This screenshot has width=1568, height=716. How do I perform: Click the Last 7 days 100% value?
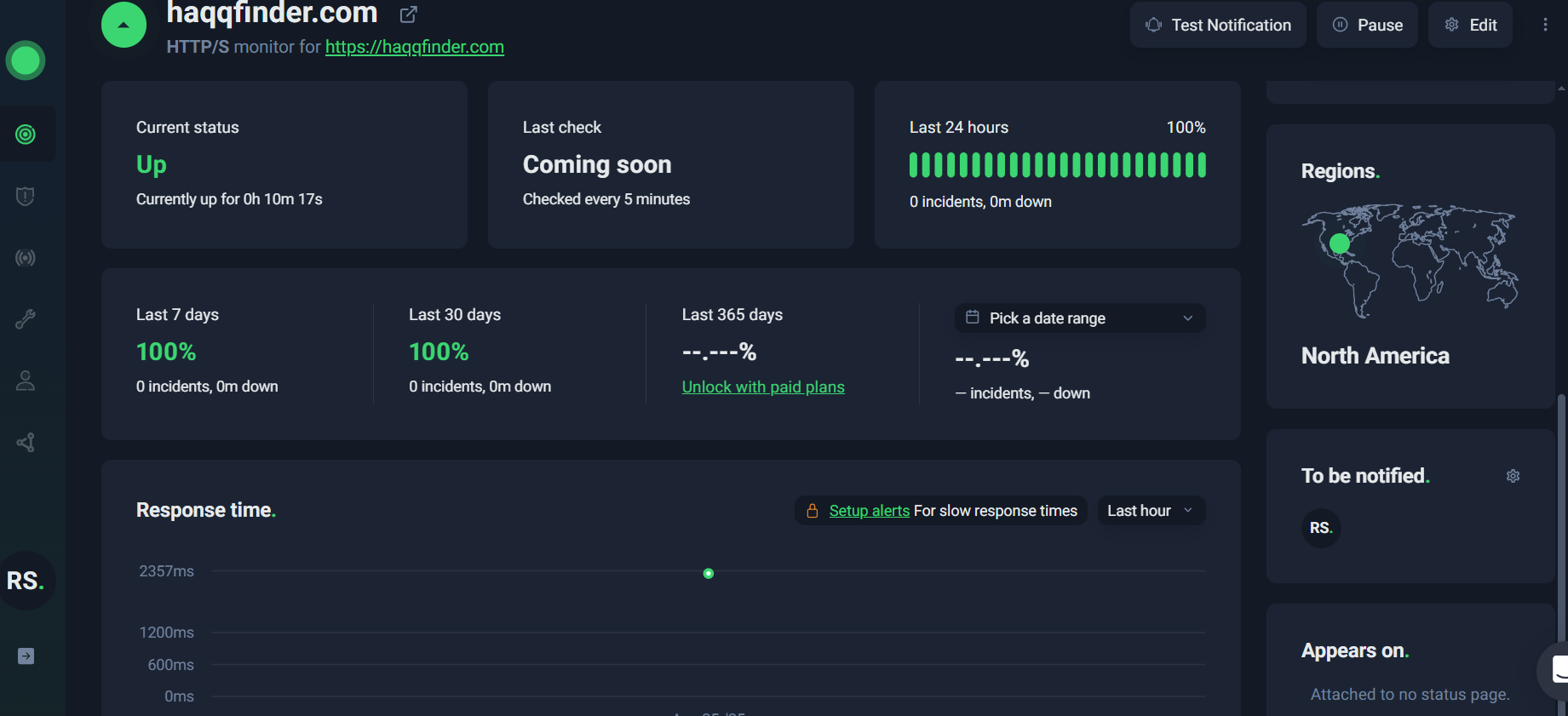pos(166,352)
